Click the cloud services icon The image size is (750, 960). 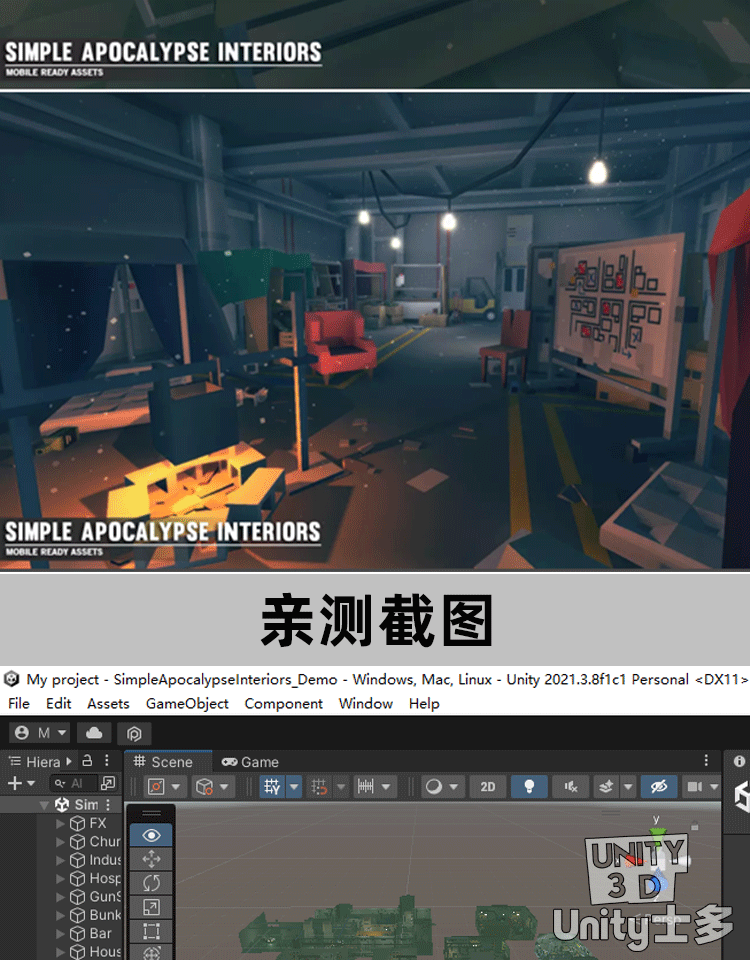(x=93, y=733)
